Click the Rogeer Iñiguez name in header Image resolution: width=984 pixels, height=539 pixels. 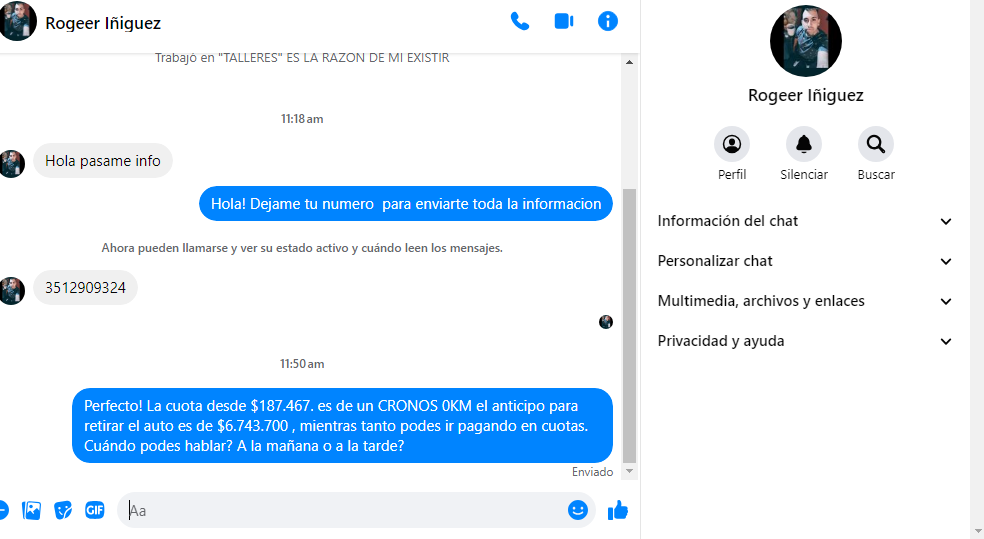coord(103,23)
